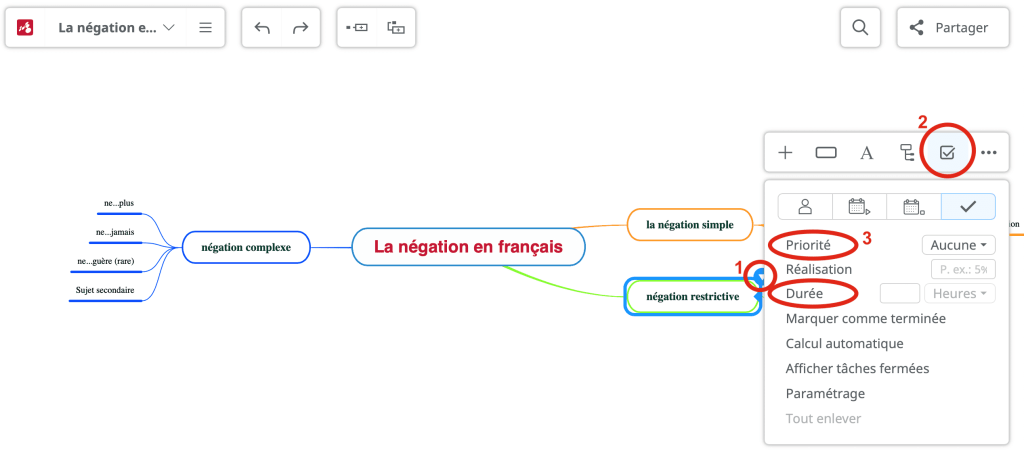Open the more options ellipsis
This screenshot has width=1024, height=476.
[x=989, y=153]
